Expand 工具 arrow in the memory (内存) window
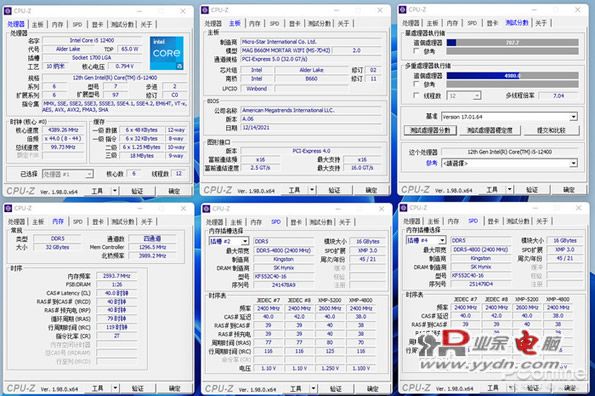Viewport: 595px width, 396px height. [x=115, y=388]
